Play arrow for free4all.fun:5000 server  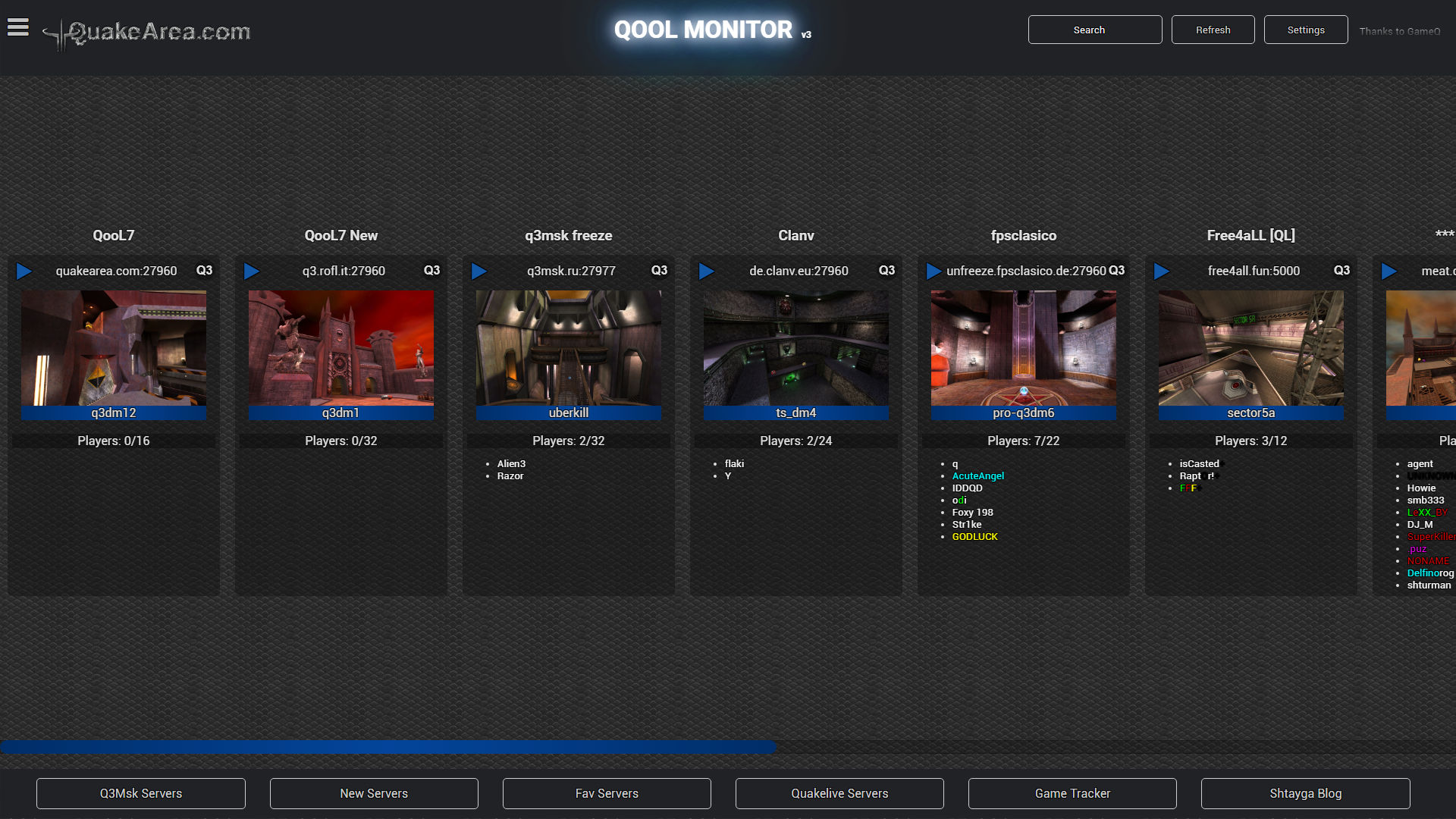[1162, 271]
